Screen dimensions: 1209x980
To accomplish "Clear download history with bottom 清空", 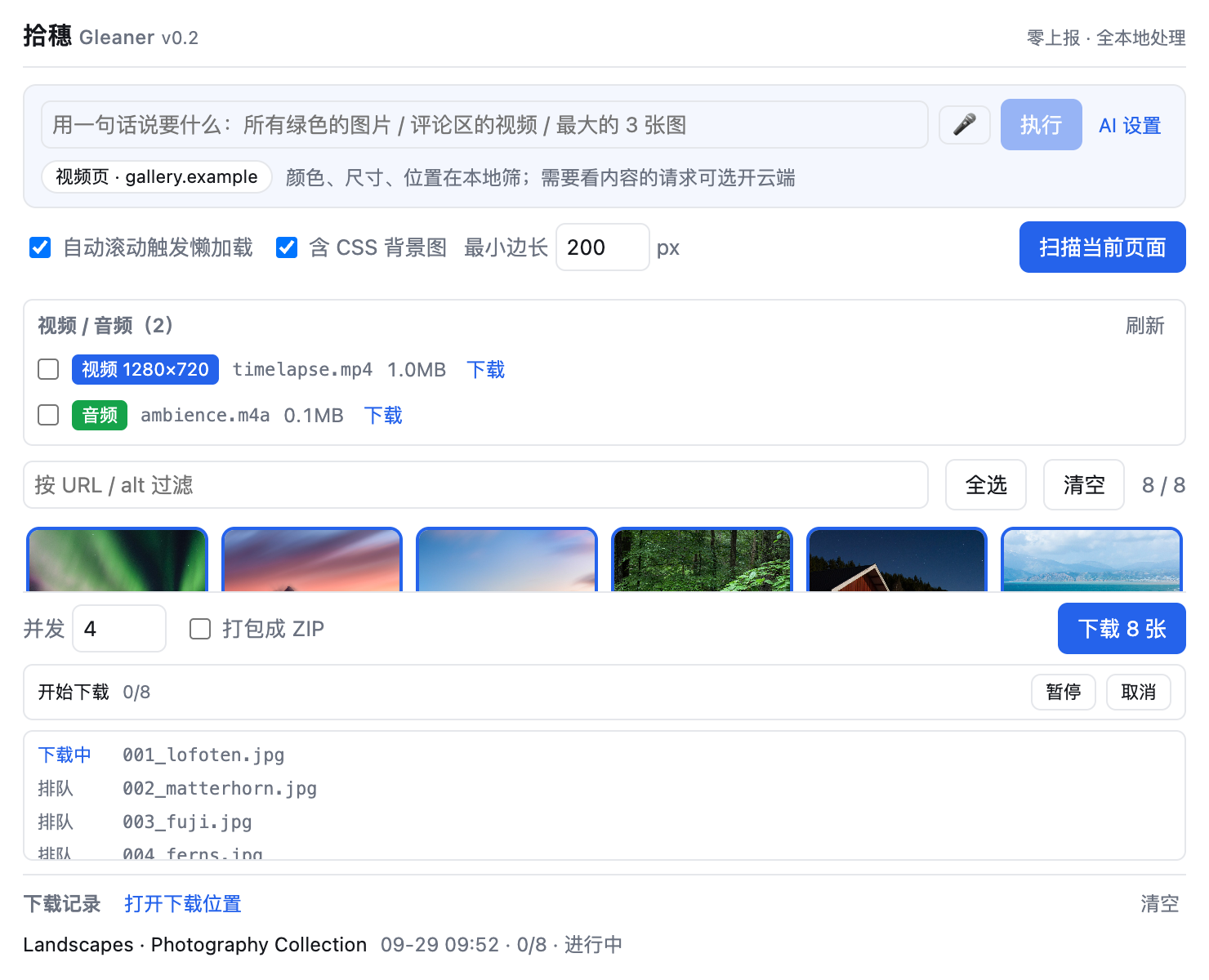I will pyautogui.click(x=1160, y=904).
